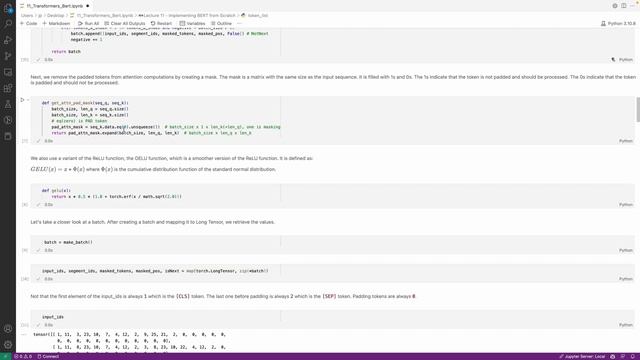640x360 pixels.
Task: Open notebook toolbar overflow ellipsis after Outline
Action: click(x=240, y=24)
